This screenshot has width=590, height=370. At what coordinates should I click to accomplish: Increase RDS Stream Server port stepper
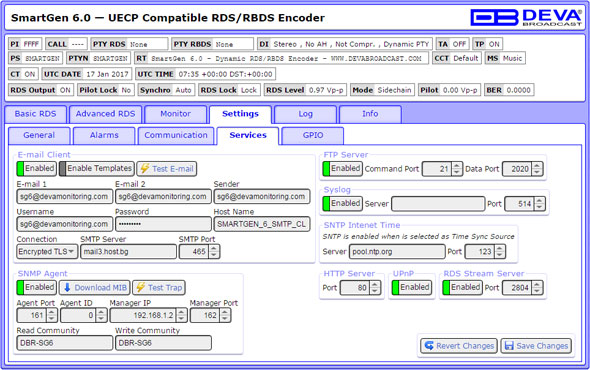537,285
